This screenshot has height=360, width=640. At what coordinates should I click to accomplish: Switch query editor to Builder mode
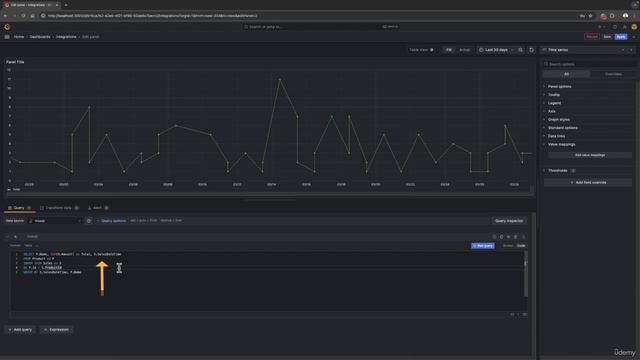[508, 246]
